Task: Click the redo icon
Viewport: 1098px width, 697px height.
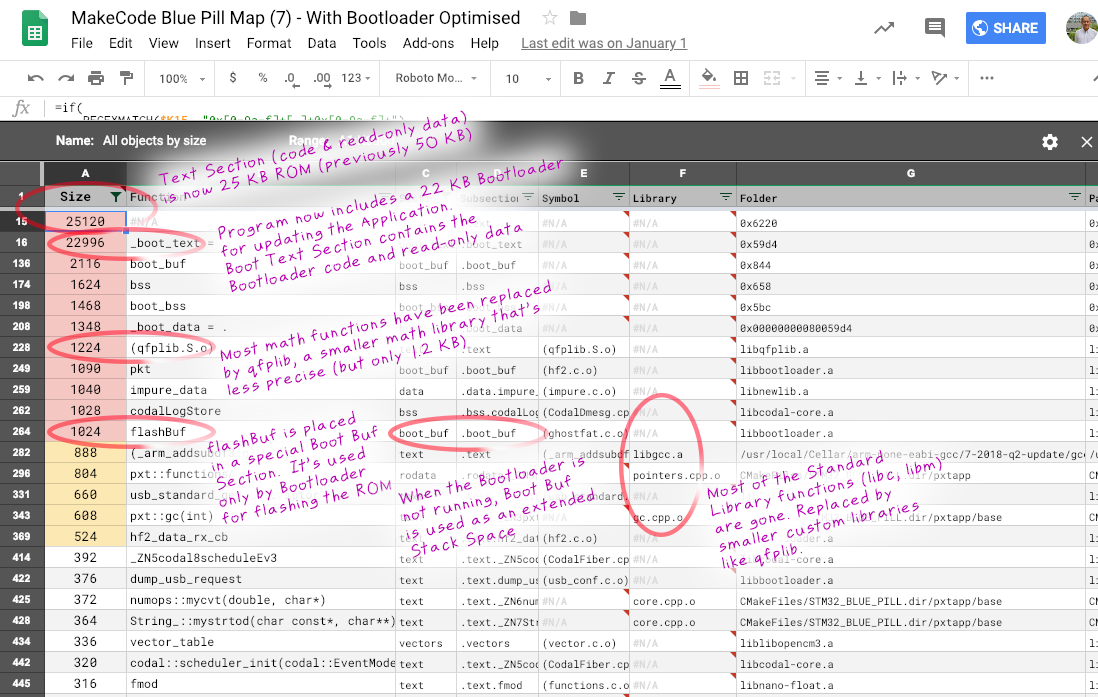Action: click(66, 78)
